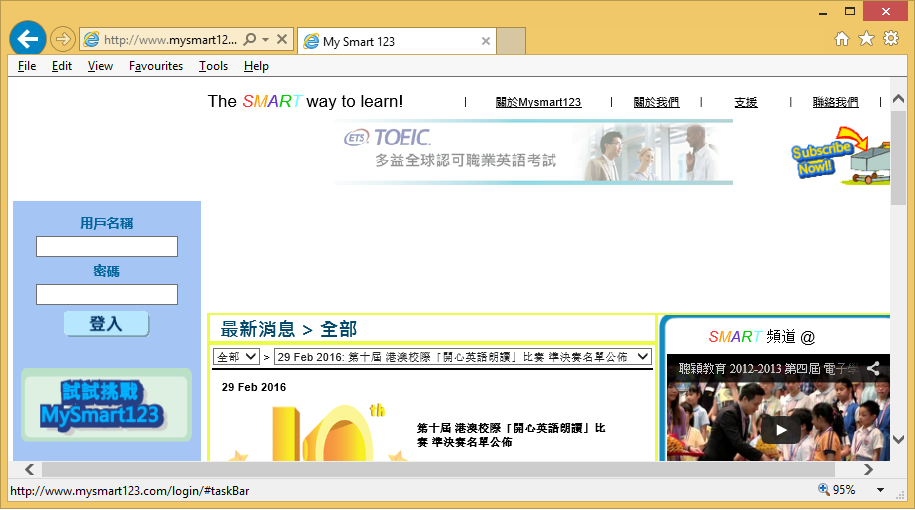Click the TOEIC banner advertisement

534,152
